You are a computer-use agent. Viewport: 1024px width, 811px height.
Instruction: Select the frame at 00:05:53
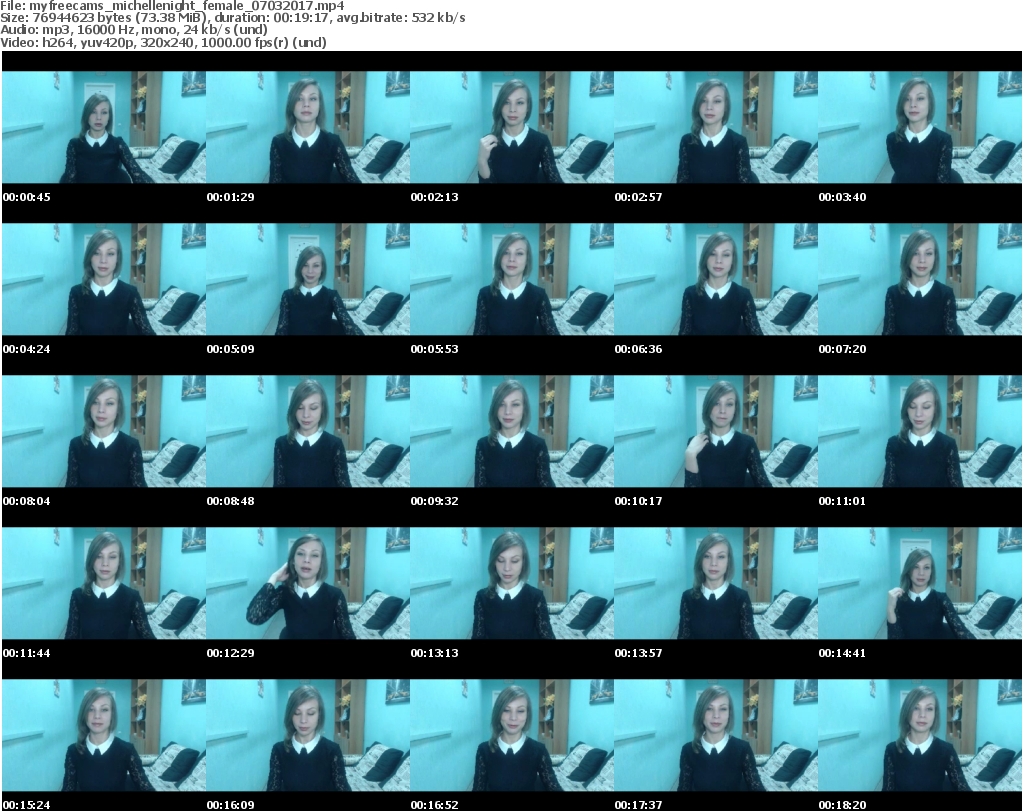tap(512, 279)
